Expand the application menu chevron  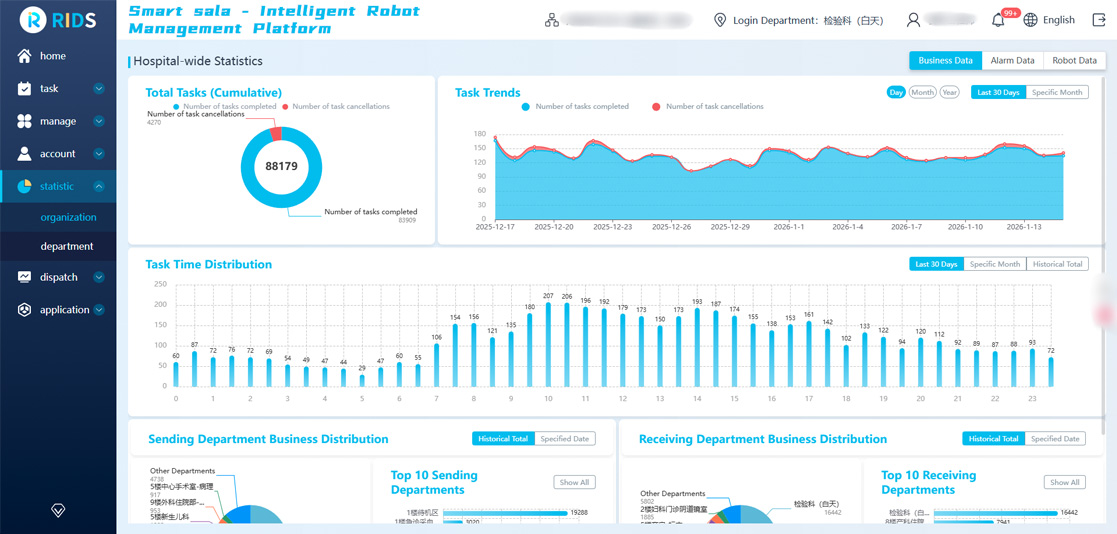click(99, 310)
